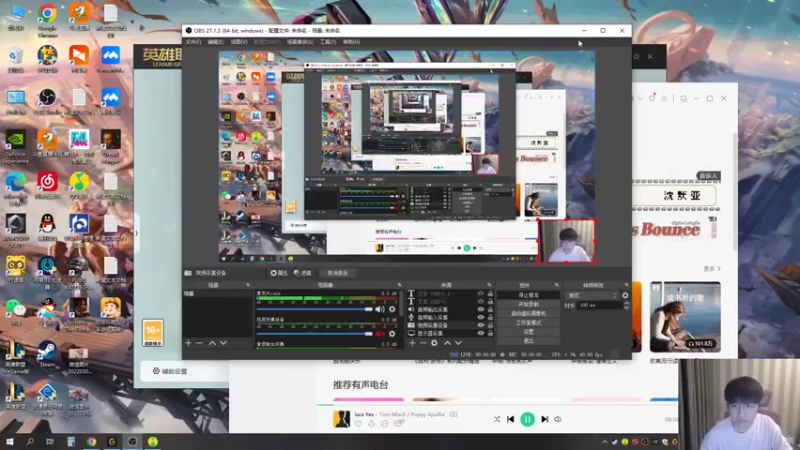Enable 工作室模式 studio mode
This screenshot has height=450, width=800.
[x=529, y=323]
